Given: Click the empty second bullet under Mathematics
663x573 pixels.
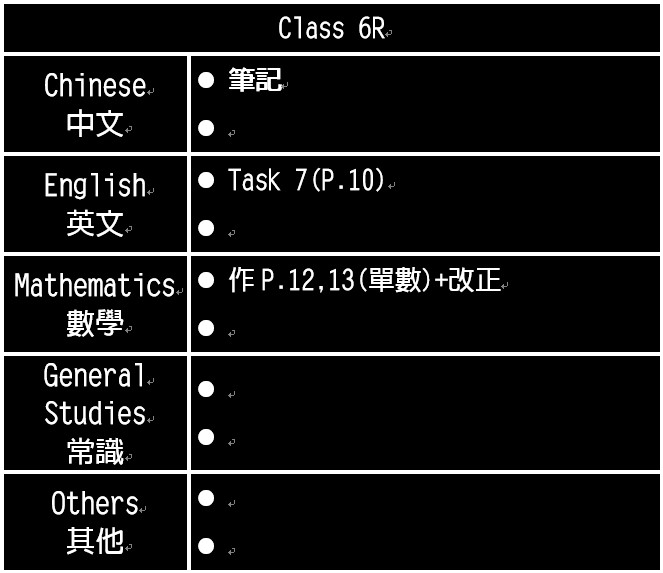Looking at the screenshot, I should coord(206,328).
